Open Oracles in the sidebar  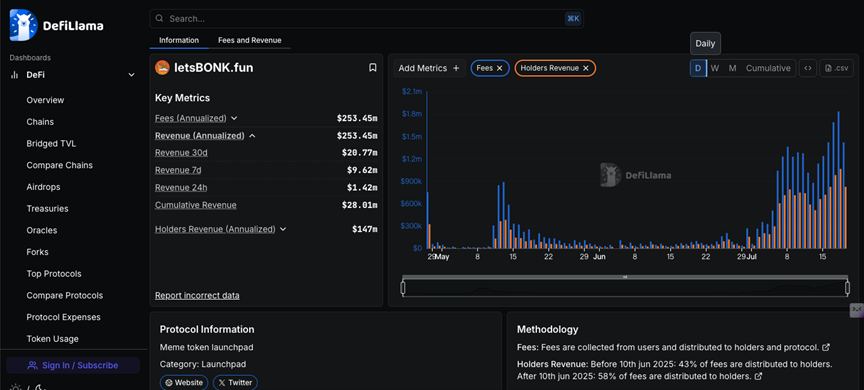click(42, 230)
